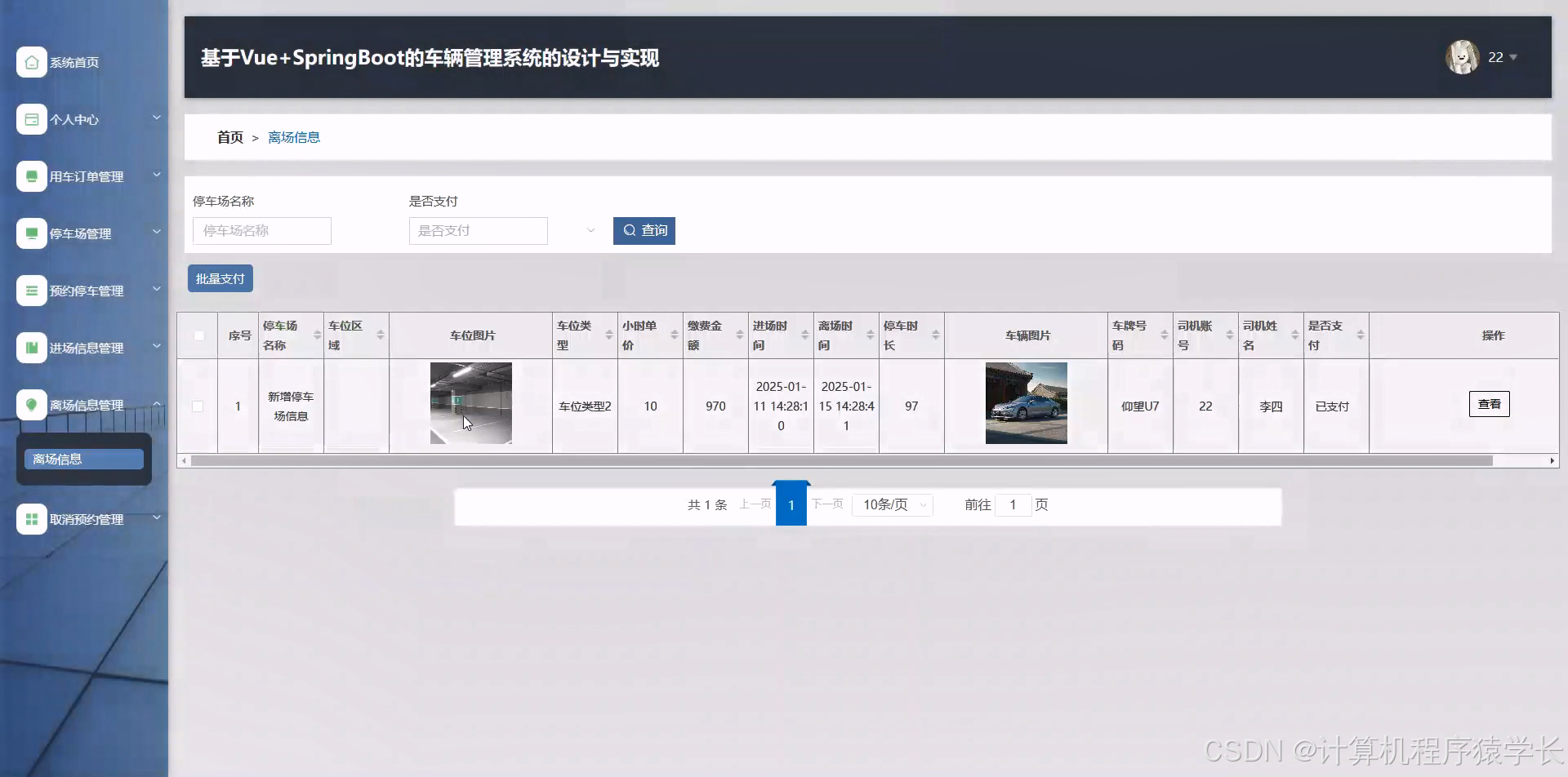Screen dimensions: 1568x777
Task: Open the 10条/页 page size dropdown
Action: pos(892,504)
